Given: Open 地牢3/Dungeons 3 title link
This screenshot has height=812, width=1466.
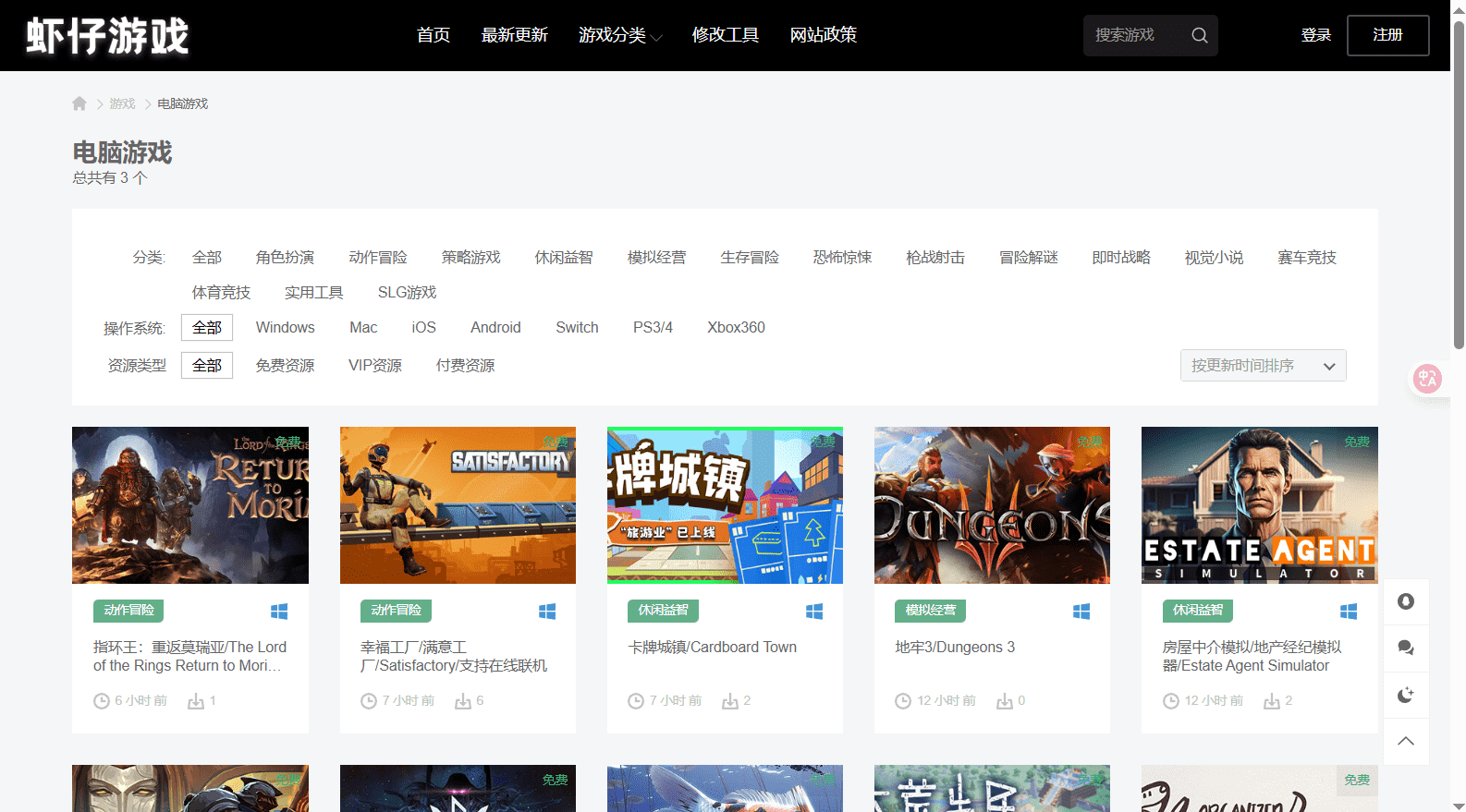Looking at the screenshot, I should tap(955, 648).
